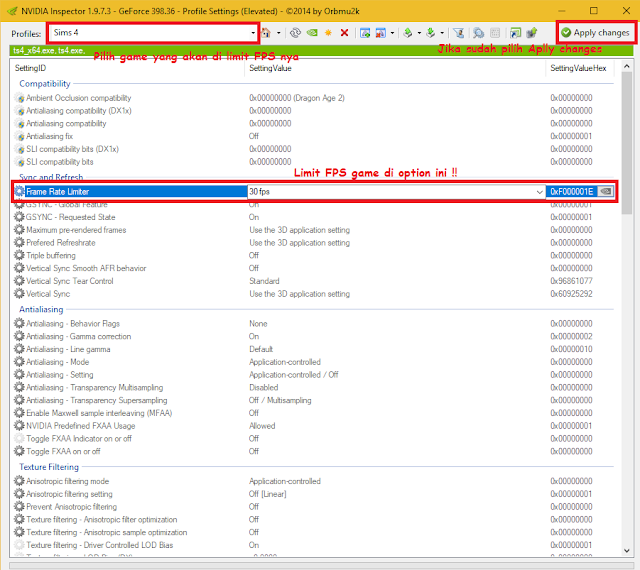
Task: Click the vertical scrollbar thumb
Action: point(627,143)
